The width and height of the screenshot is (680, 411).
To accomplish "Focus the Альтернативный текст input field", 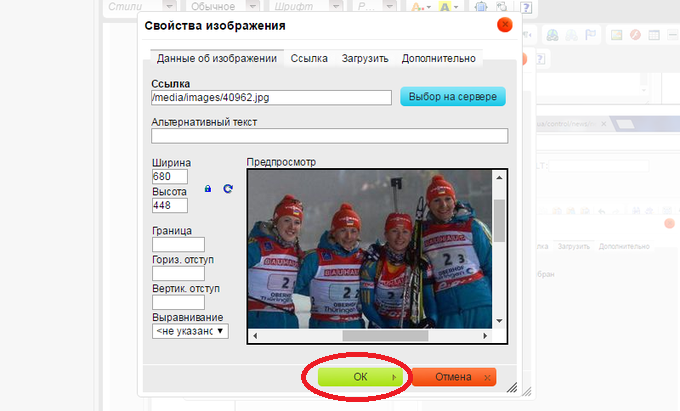I will (x=329, y=137).
